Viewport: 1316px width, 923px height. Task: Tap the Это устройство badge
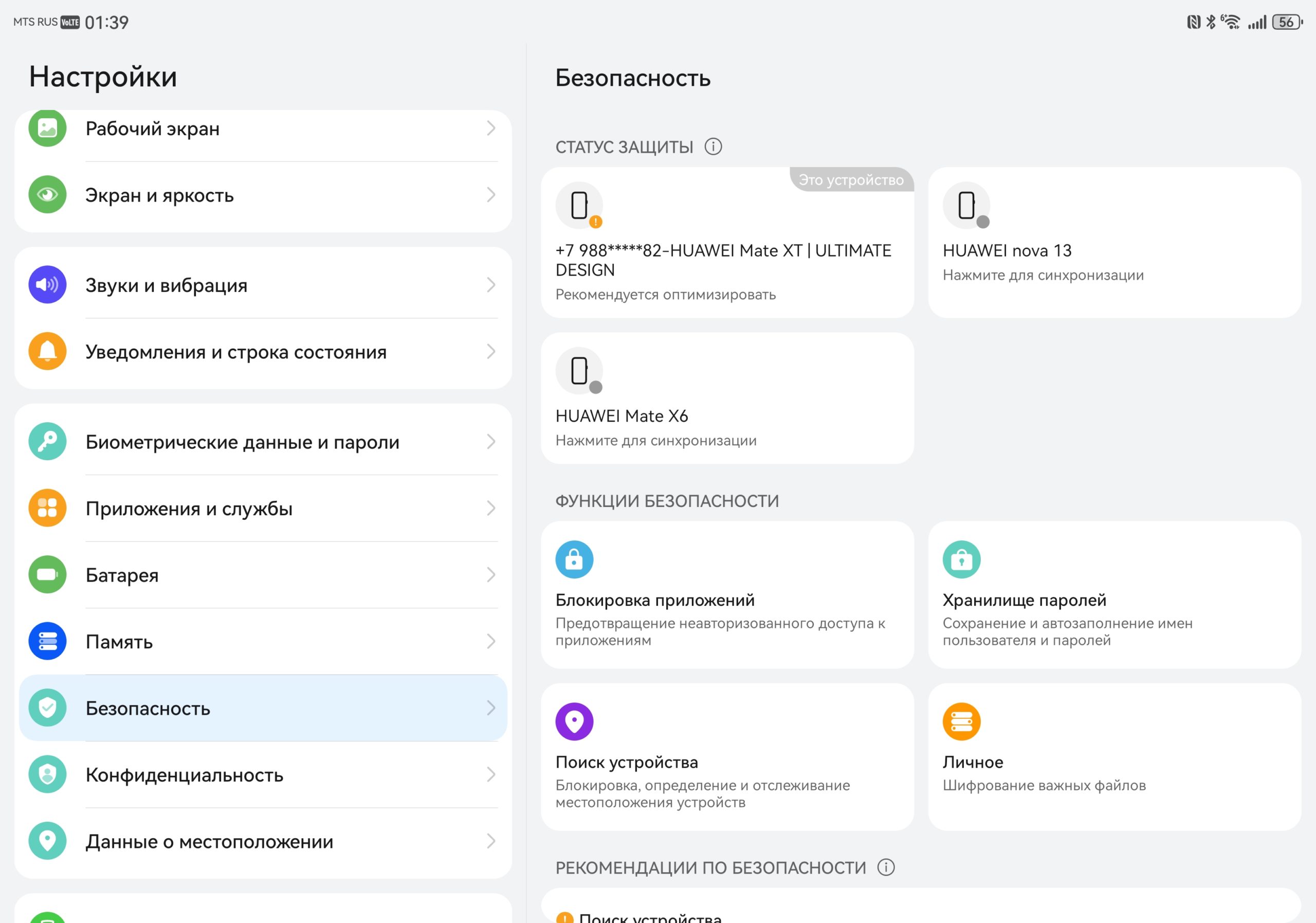[852, 179]
